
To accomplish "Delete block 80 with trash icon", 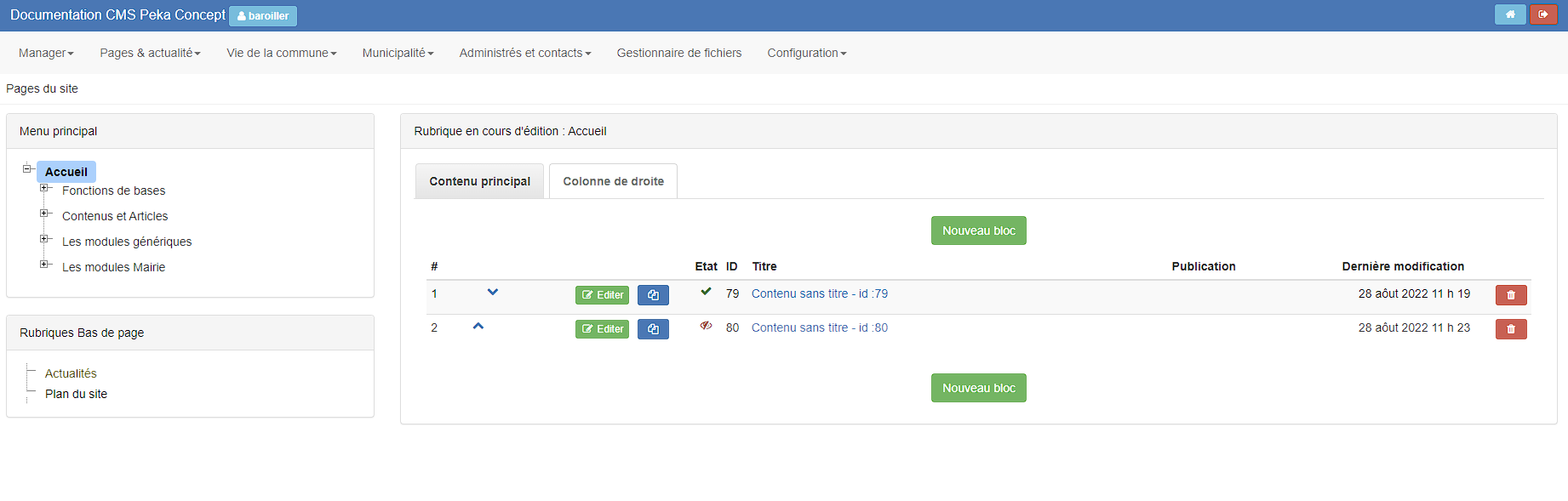I will (x=1511, y=329).
